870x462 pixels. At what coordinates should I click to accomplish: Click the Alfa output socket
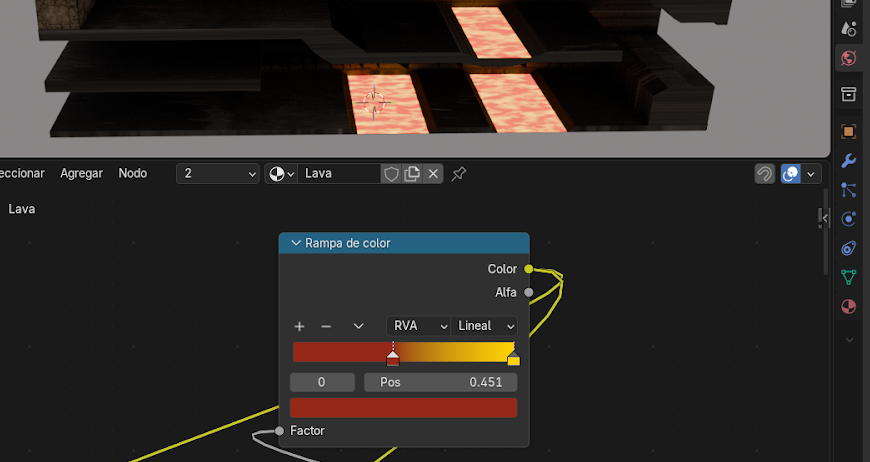tap(529, 292)
